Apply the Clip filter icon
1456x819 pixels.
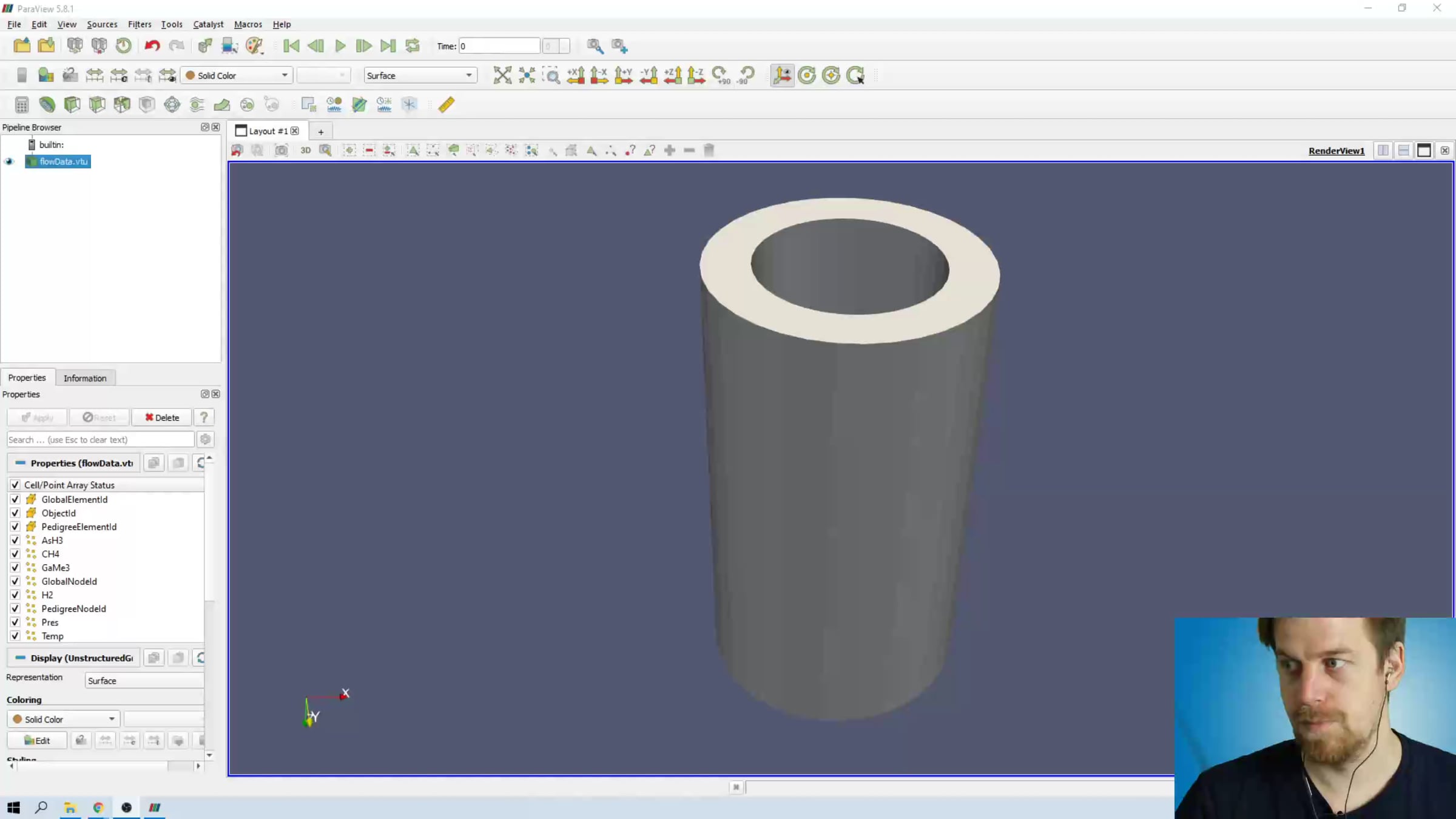(72, 105)
